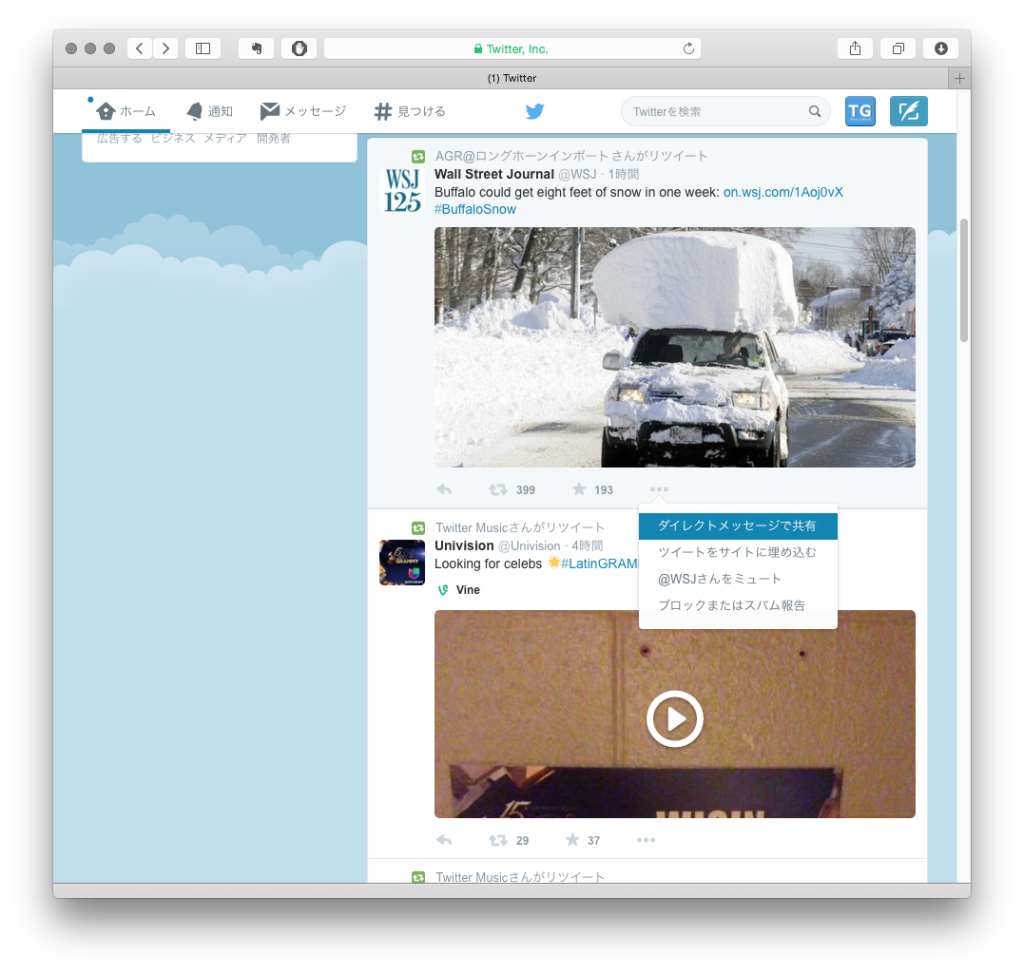Favorite the Univision tweet with 37 stars
1024x974 pixels.
coord(572,840)
